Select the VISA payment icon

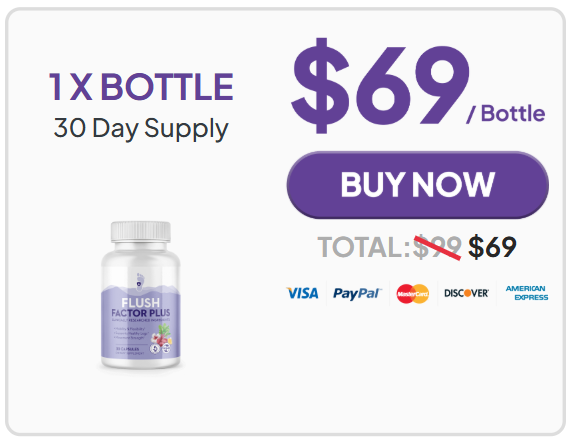[302, 293]
